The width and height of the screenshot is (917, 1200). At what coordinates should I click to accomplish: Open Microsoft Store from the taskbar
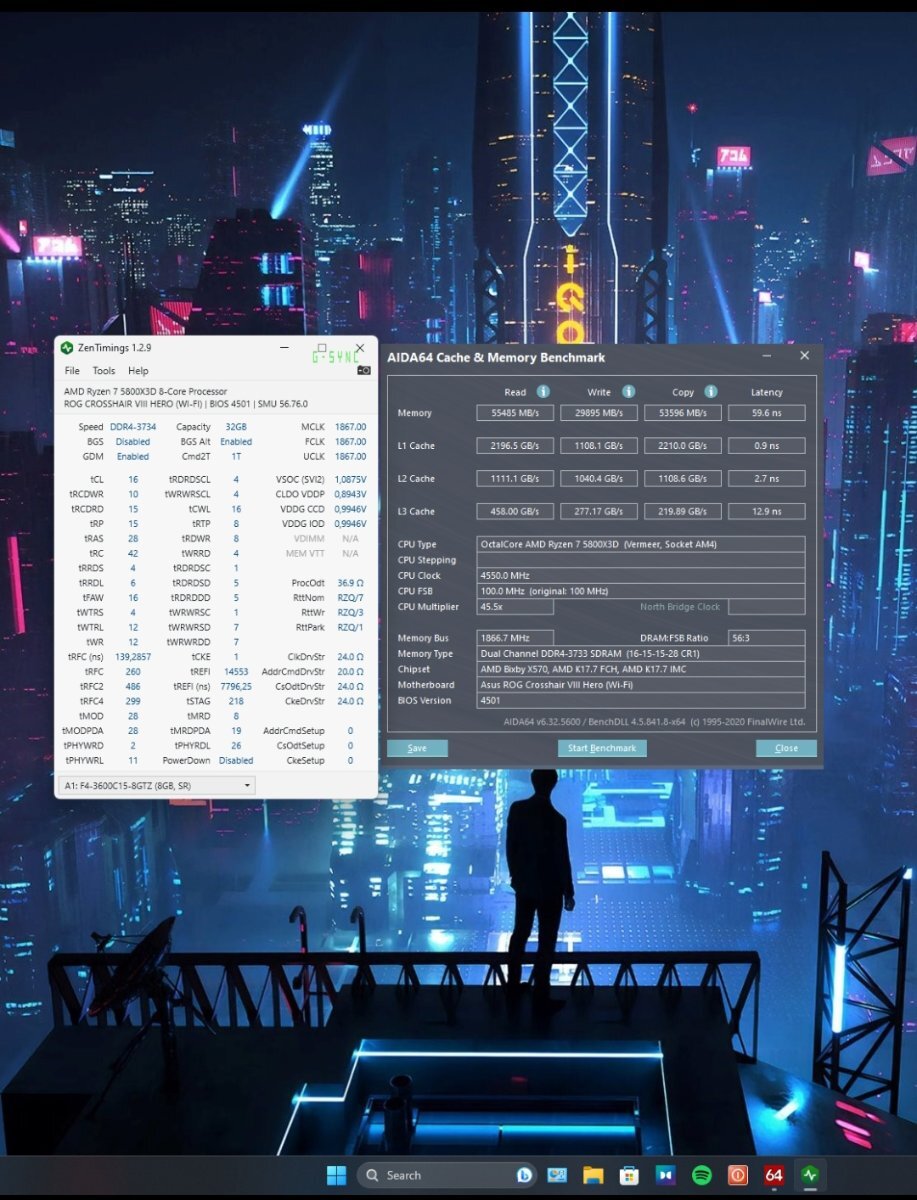[x=629, y=1175]
